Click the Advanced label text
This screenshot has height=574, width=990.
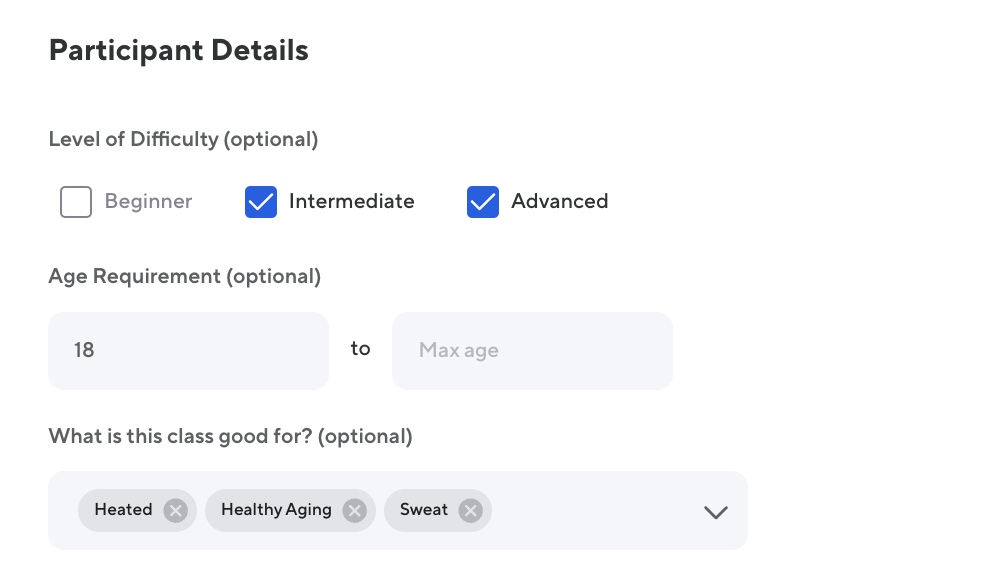(x=559, y=202)
